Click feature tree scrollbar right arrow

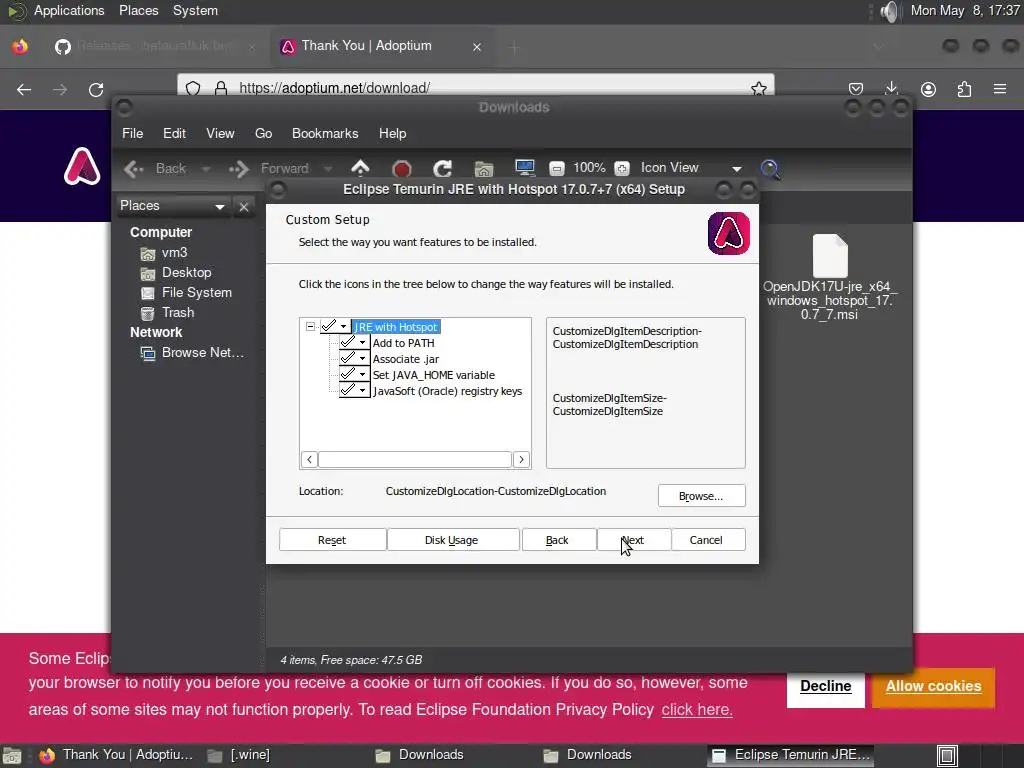[521, 460]
